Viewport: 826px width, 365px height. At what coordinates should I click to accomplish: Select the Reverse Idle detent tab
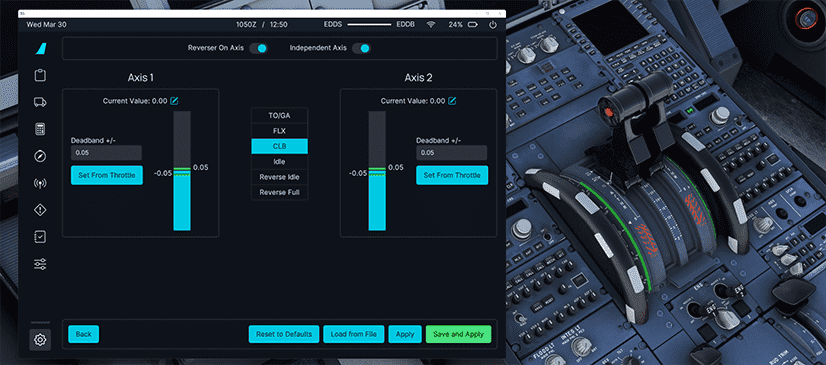(x=280, y=177)
